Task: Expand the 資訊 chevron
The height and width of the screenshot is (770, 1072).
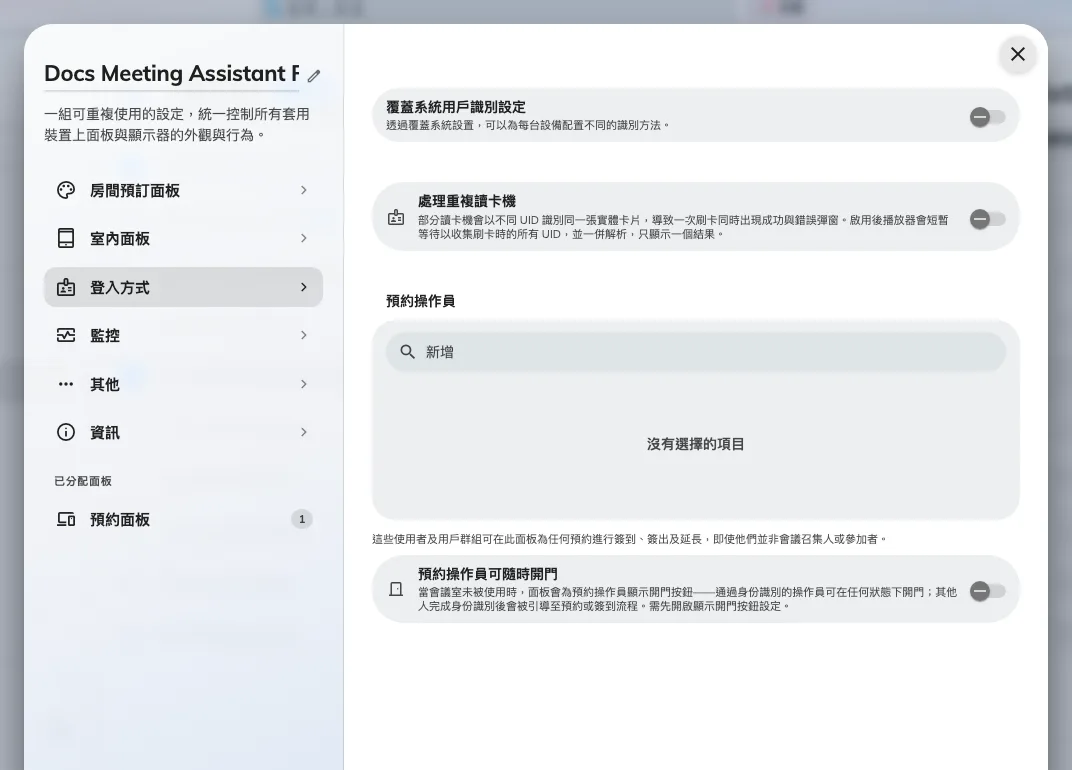Action: (304, 432)
